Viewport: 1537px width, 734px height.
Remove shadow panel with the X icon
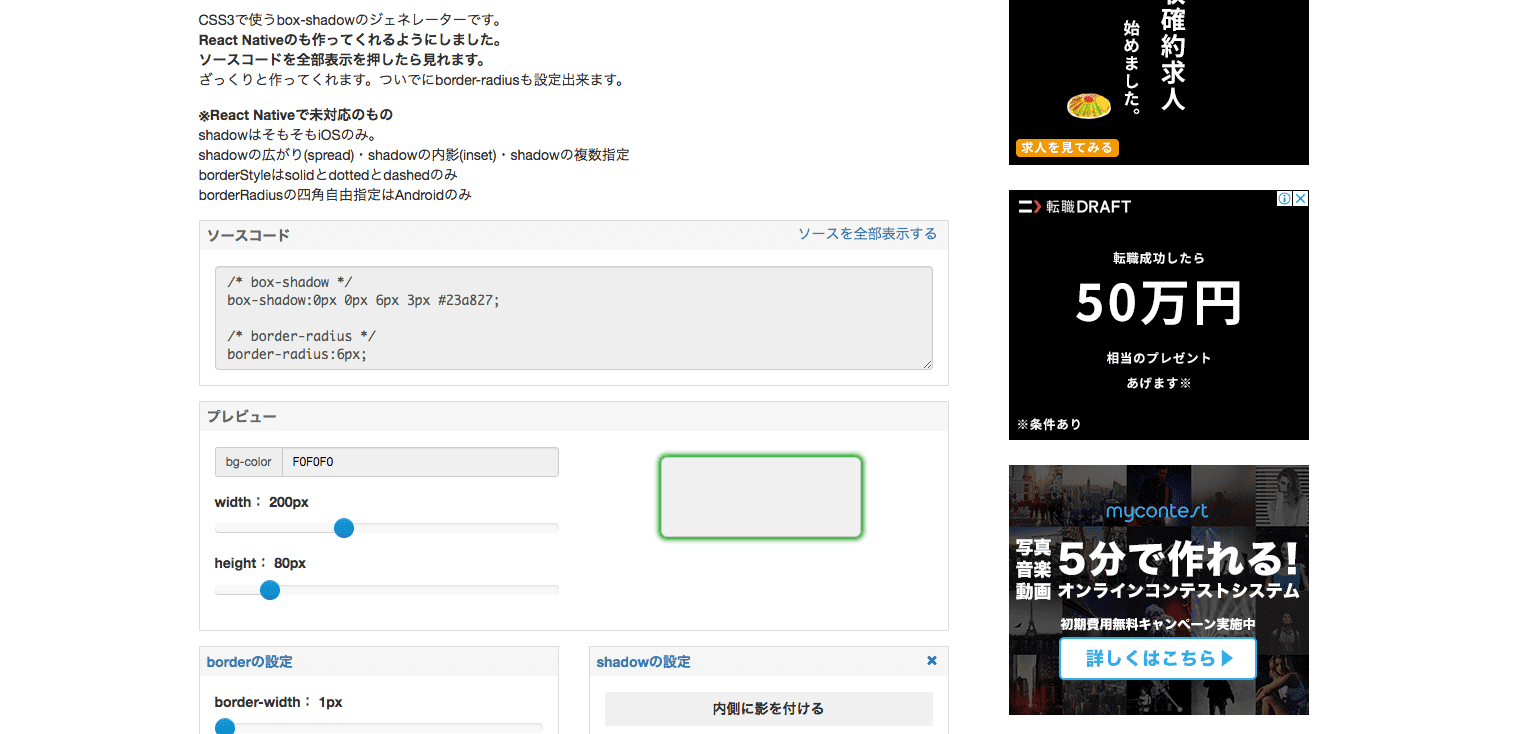click(932, 661)
